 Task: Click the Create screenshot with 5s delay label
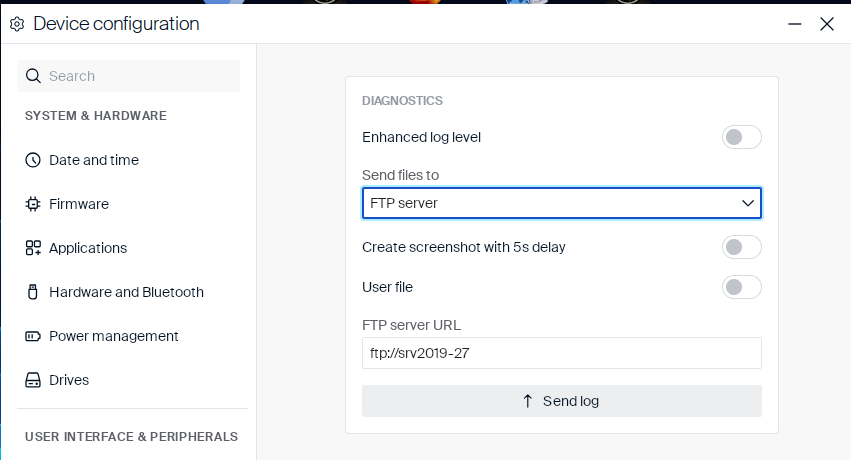coord(463,247)
